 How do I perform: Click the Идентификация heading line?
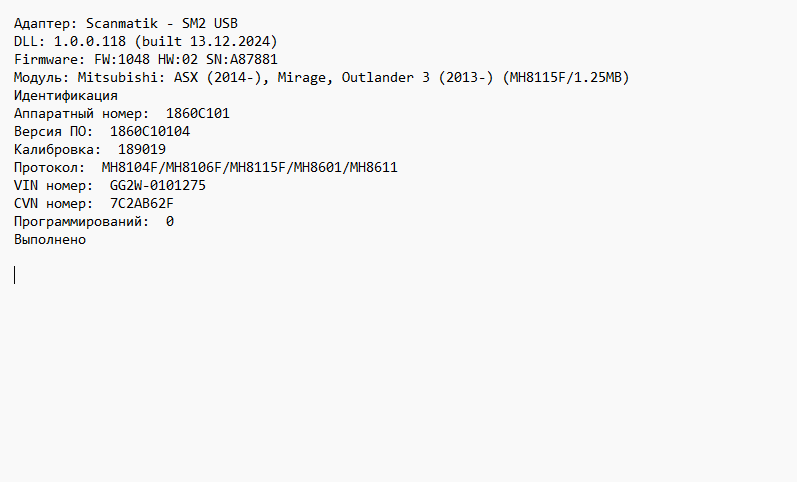pos(66,95)
